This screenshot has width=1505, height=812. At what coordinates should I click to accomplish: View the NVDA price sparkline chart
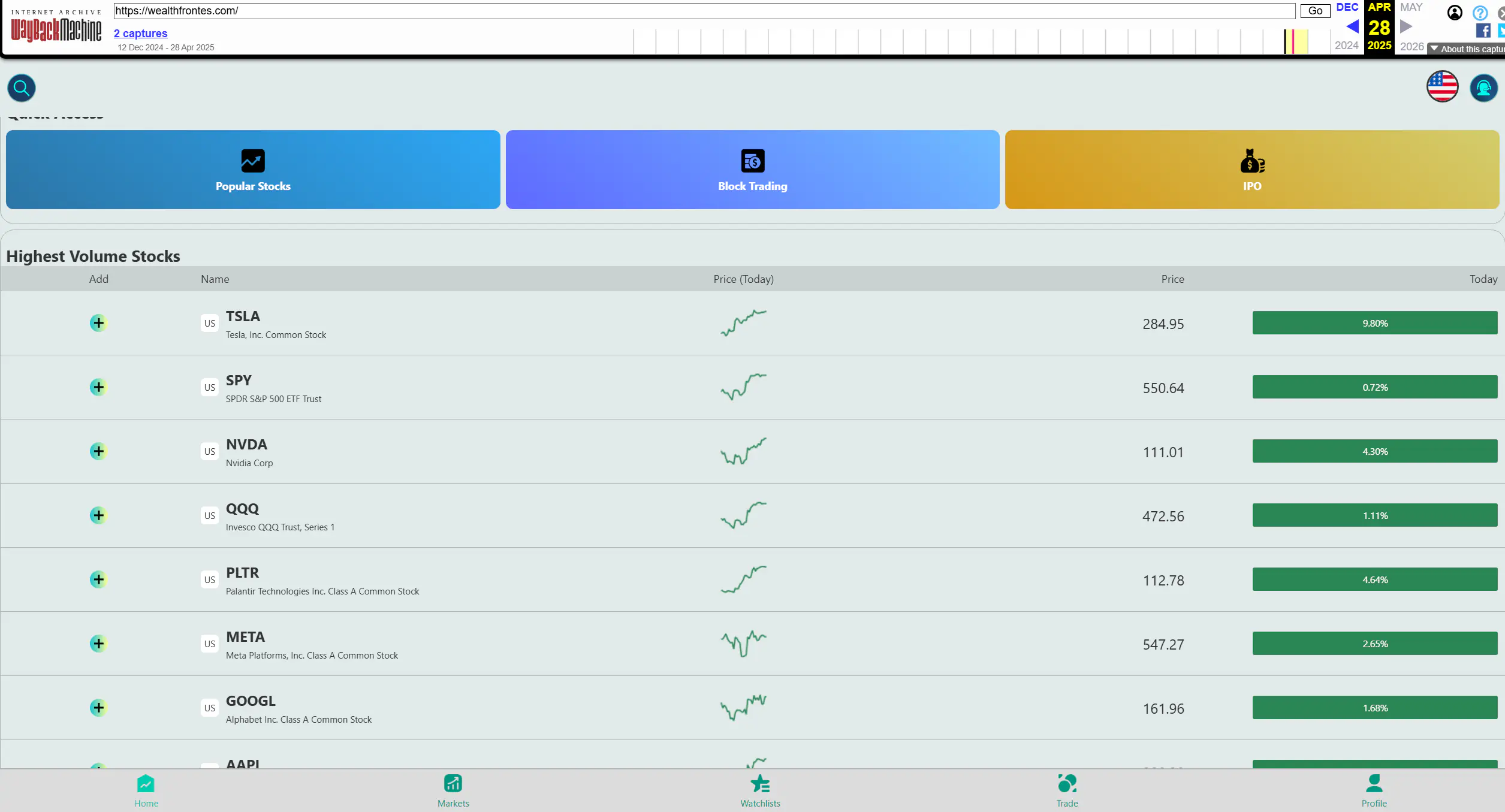point(743,451)
